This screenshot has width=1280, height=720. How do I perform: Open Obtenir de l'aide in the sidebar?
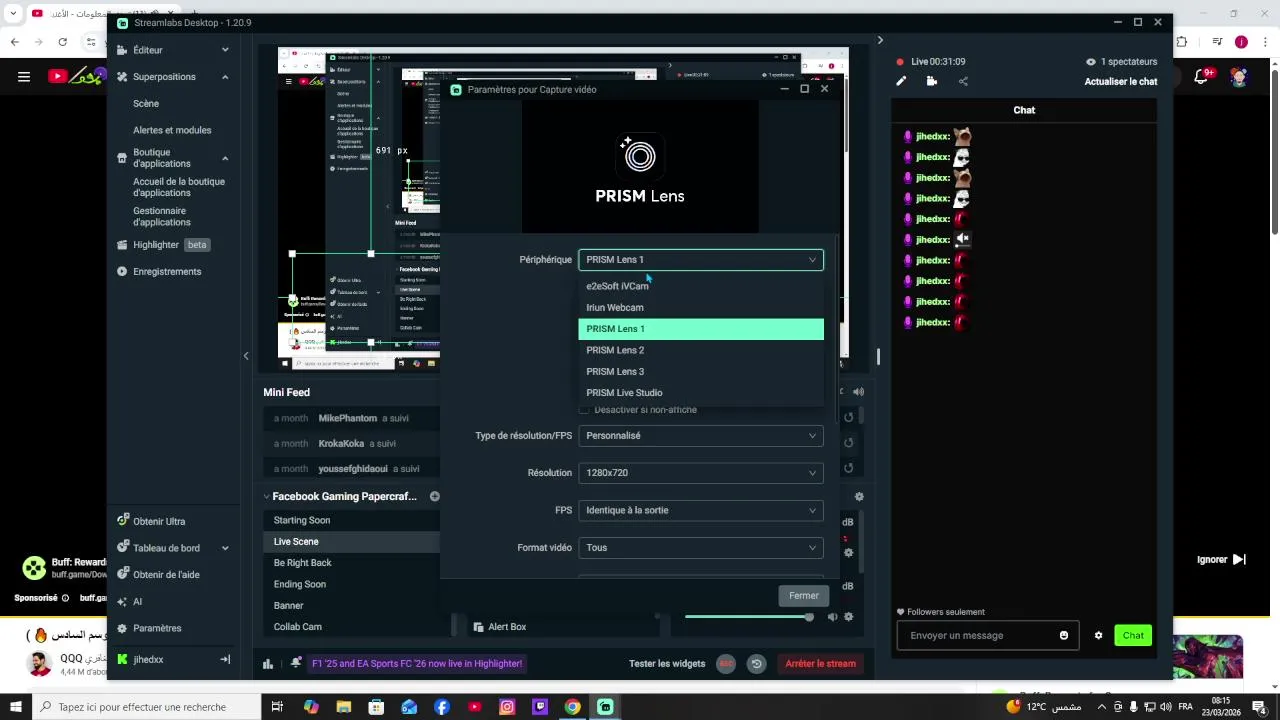tap(157, 575)
